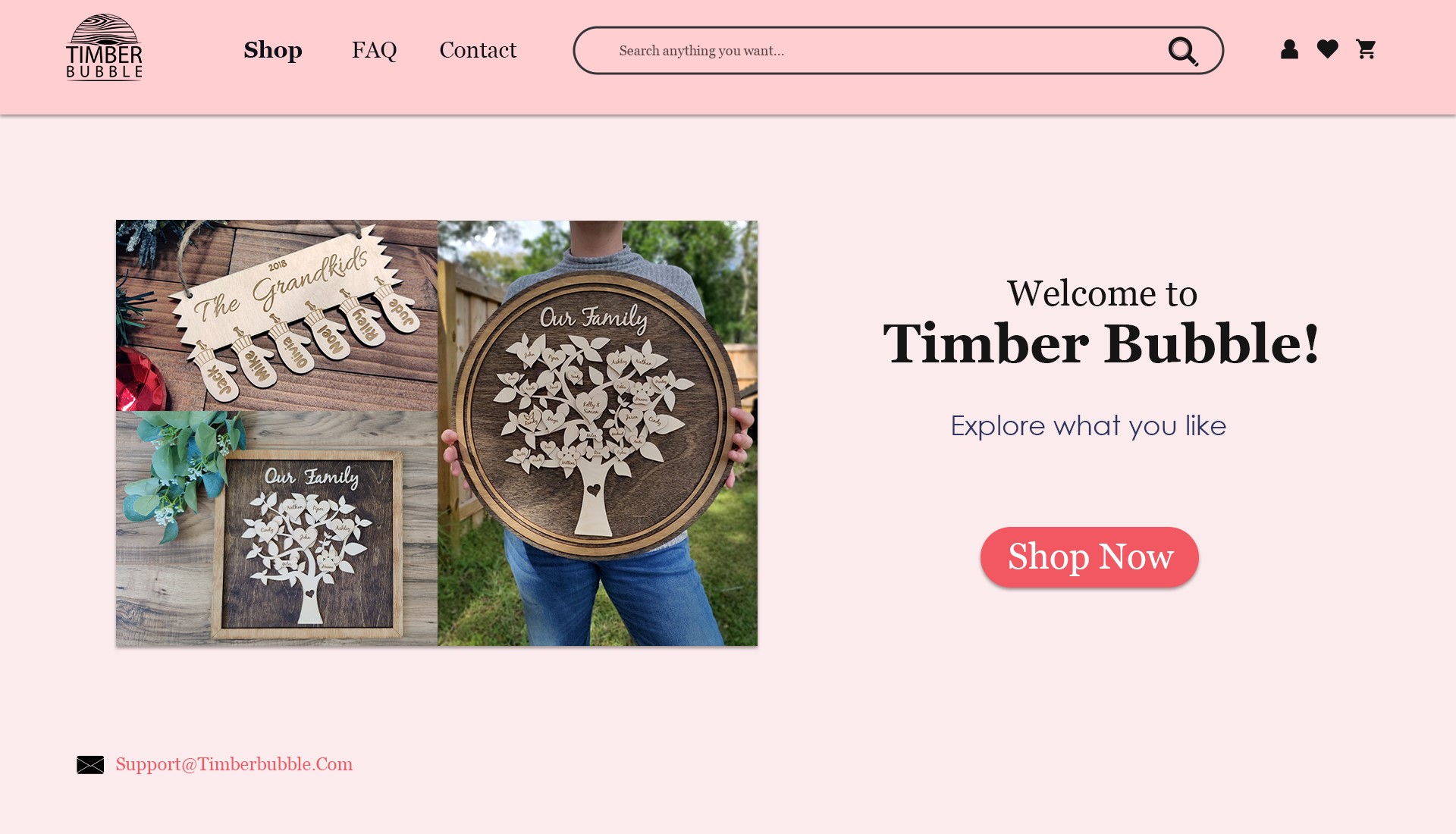Click the magnifying glass search icon
1456x834 pixels.
(x=1183, y=51)
